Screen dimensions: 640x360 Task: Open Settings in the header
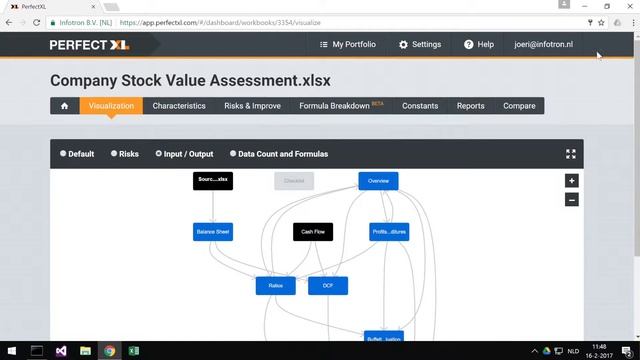(x=420, y=44)
